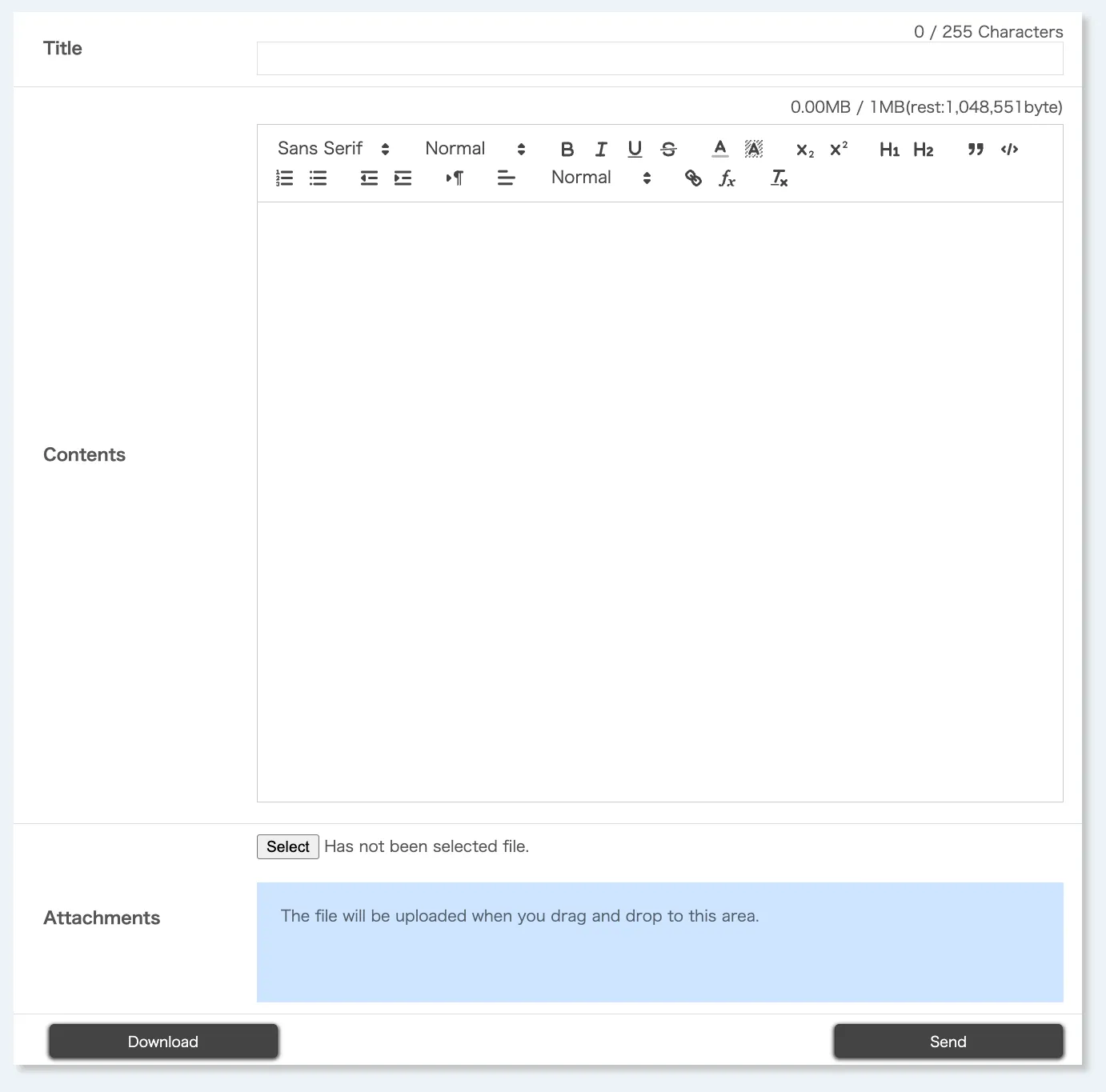Screen dimensions: 1106x1092
Task: Clear text formatting with Tx icon
Action: coord(779,178)
